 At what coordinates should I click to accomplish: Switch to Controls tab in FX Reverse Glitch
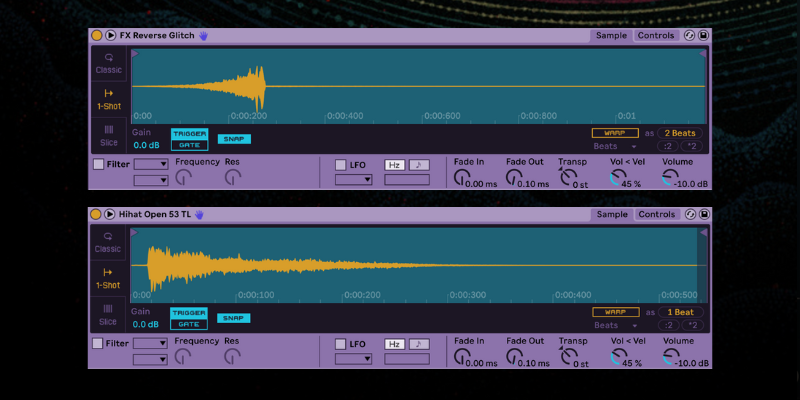656,35
